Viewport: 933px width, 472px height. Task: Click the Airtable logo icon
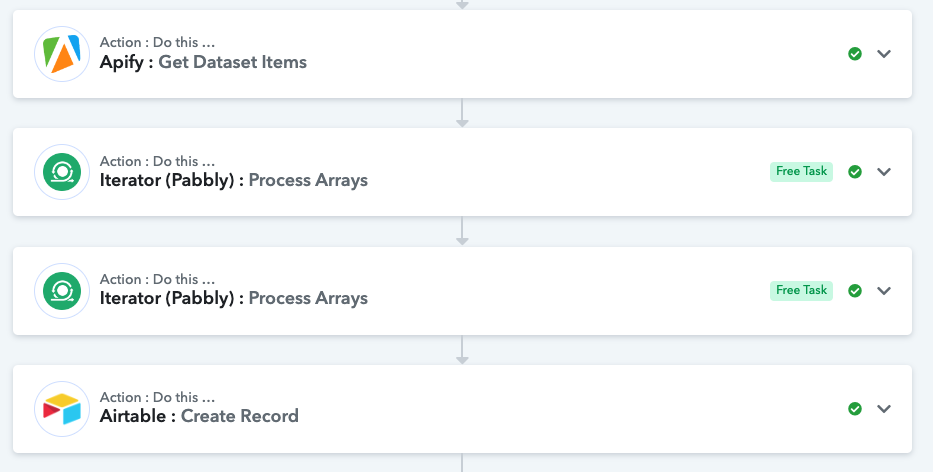tap(62, 409)
